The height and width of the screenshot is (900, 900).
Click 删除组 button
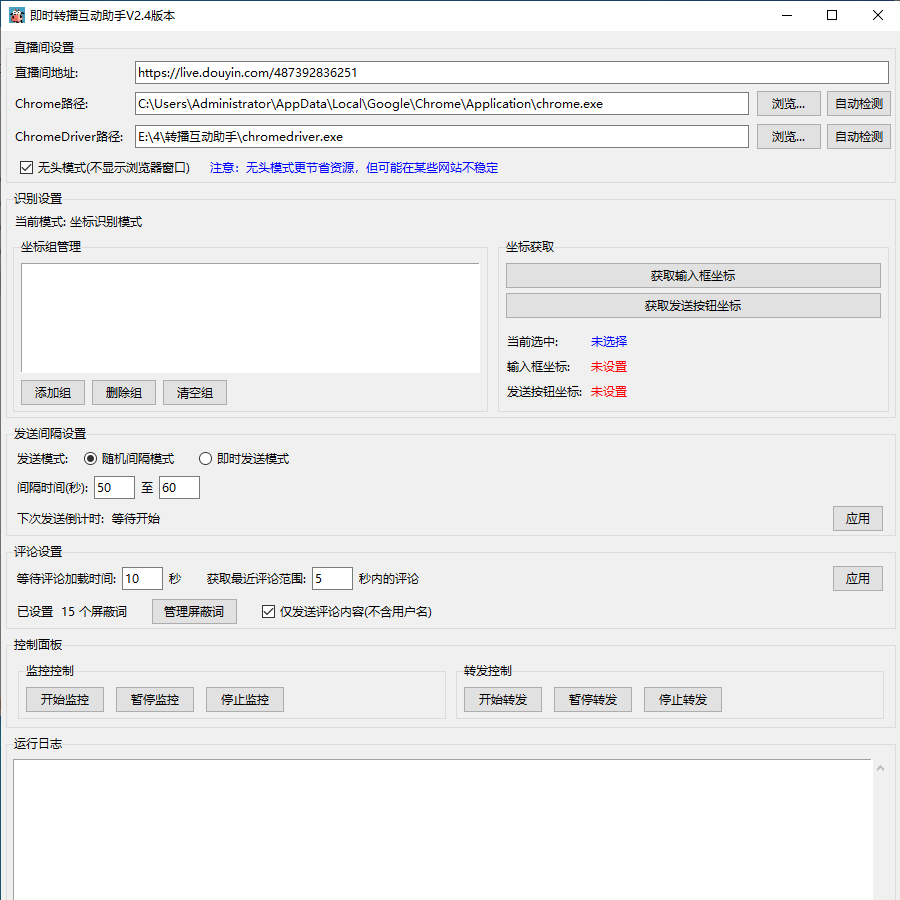click(x=124, y=393)
